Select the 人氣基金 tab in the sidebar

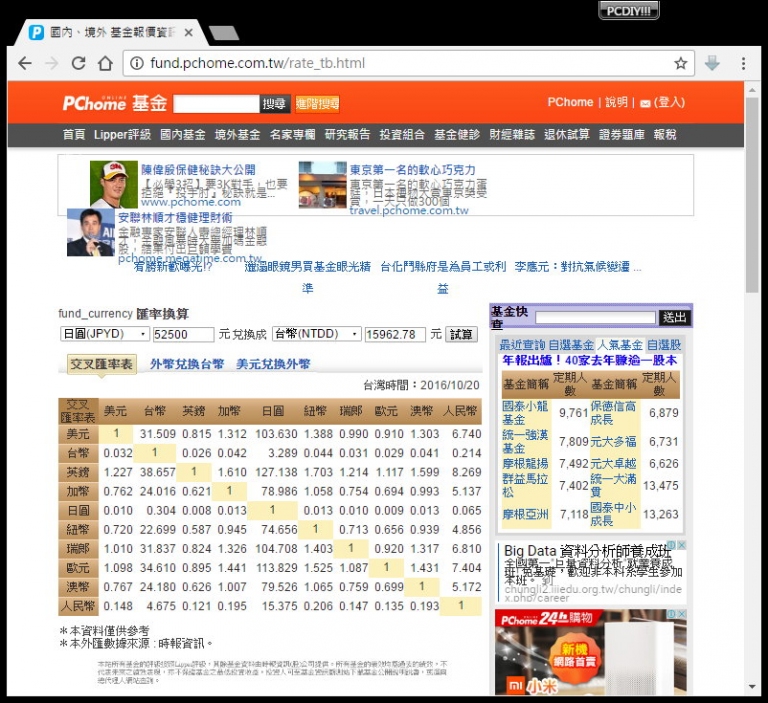click(620, 345)
